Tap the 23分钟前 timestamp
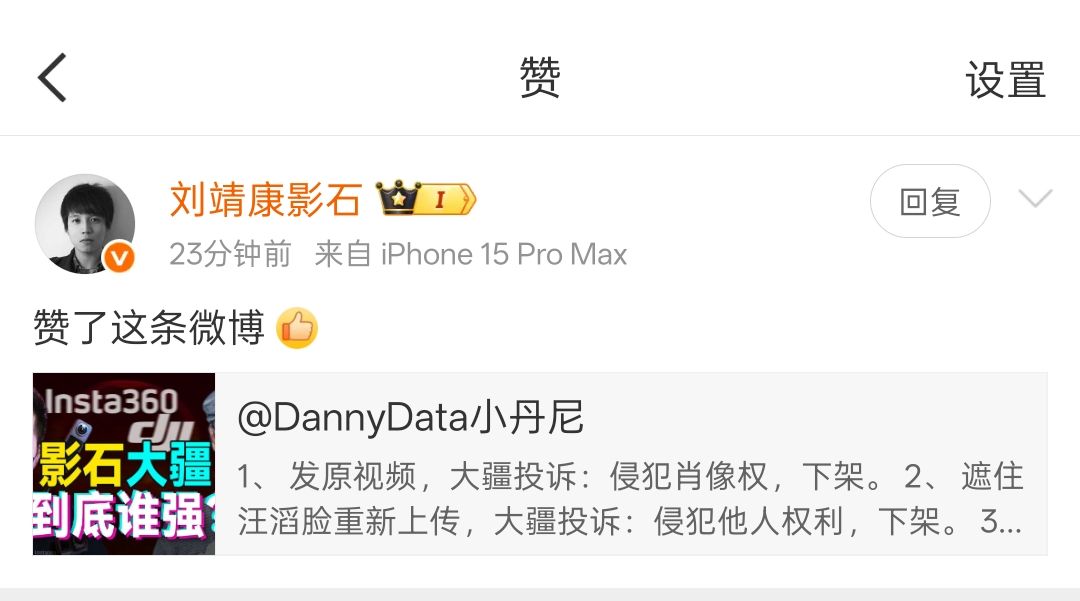This screenshot has width=1080, height=601. (x=230, y=254)
